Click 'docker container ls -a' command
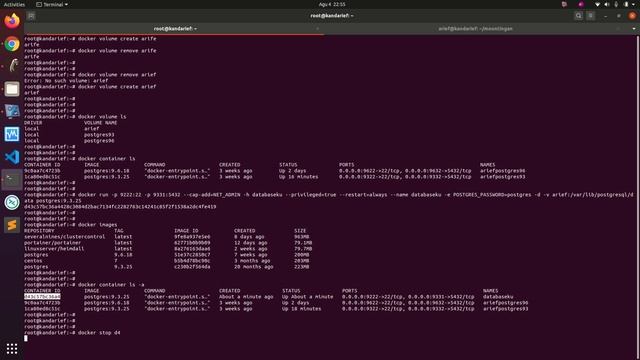 coord(111,284)
